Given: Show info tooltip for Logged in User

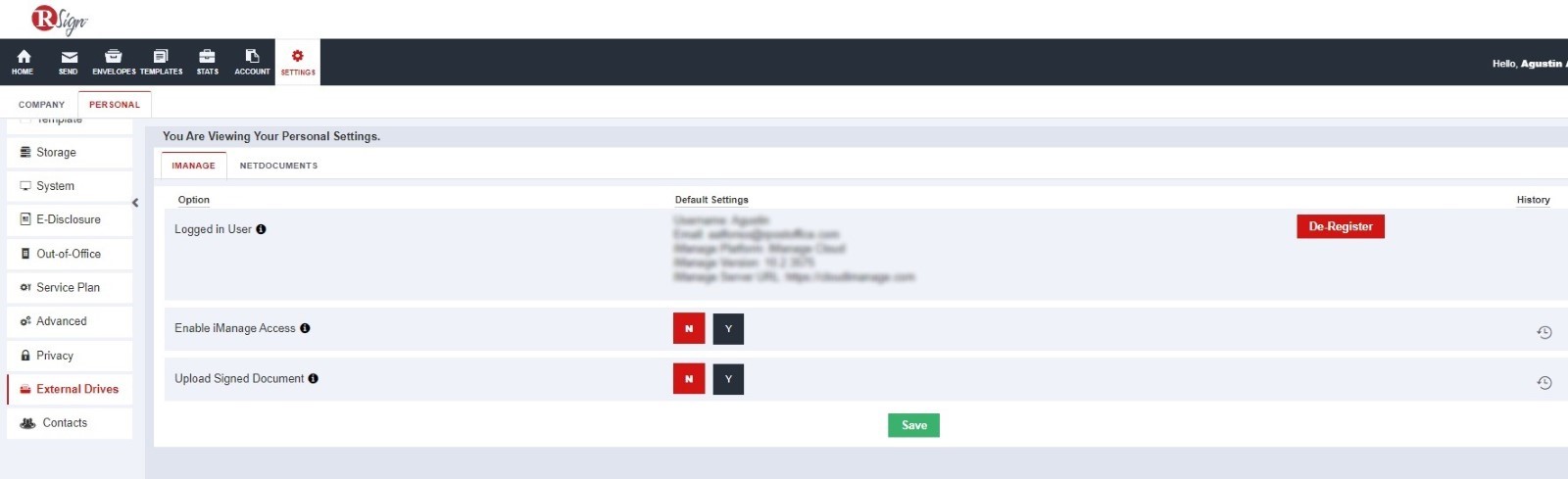Looking at the screenshot, I should point(262,229).
